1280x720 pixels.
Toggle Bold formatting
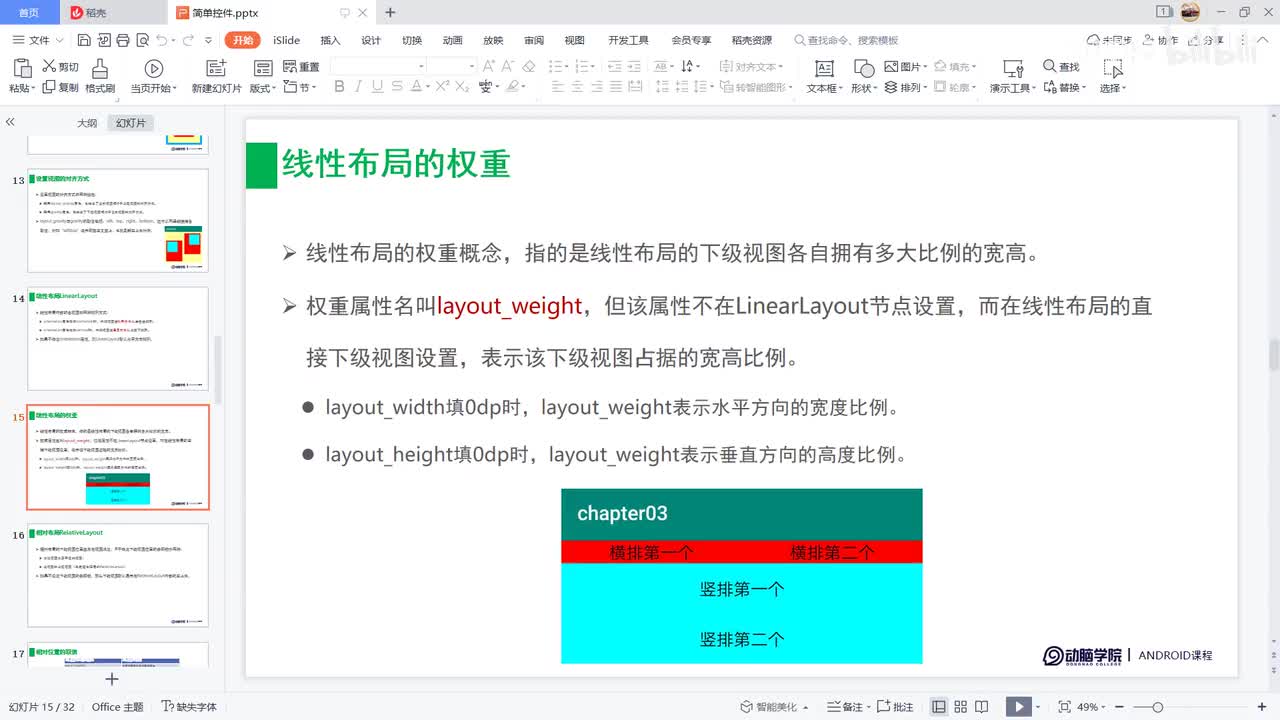(339, 87)
